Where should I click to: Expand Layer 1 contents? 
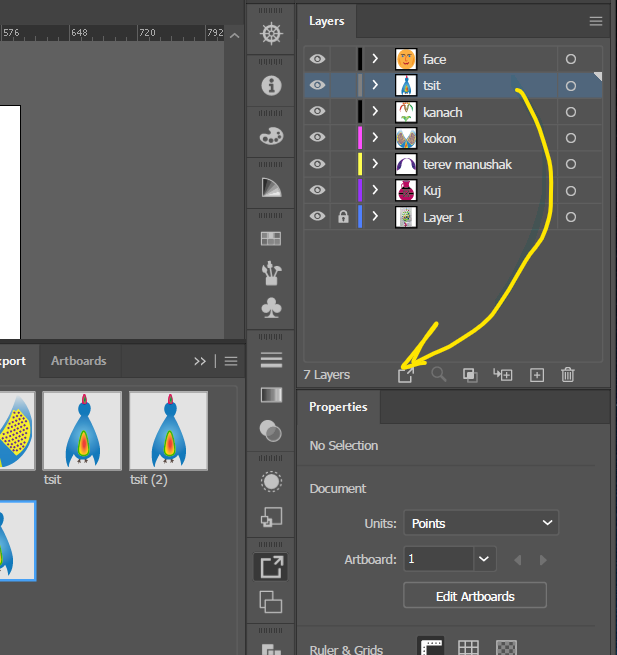(375, 216)
